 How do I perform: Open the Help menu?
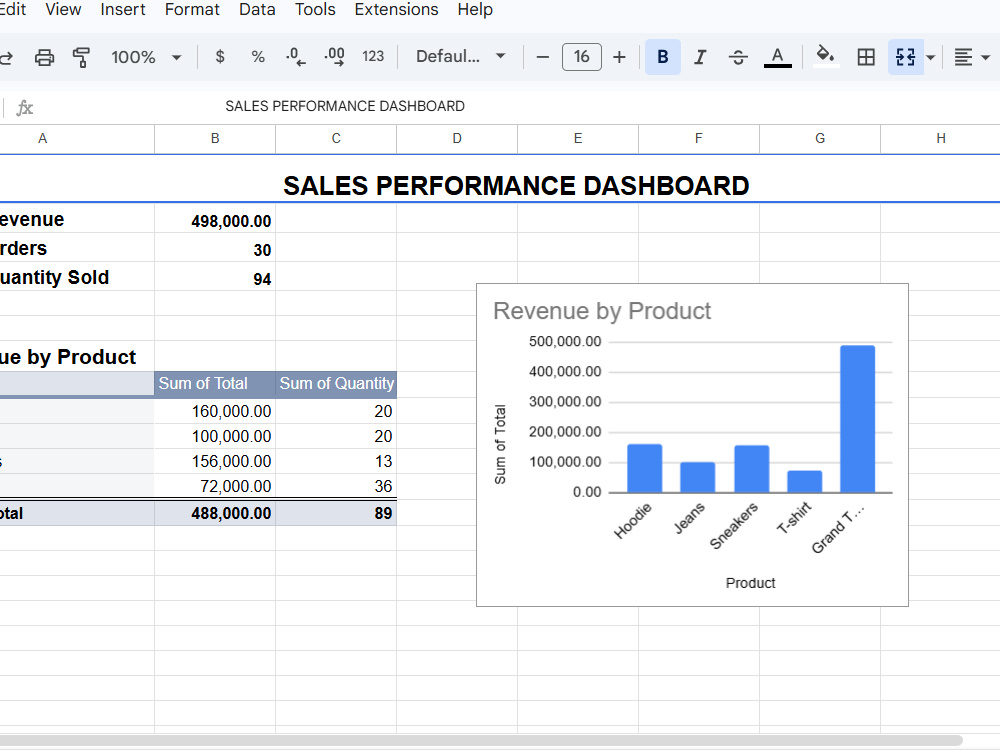pyautogui.click(x=475, y=10)
